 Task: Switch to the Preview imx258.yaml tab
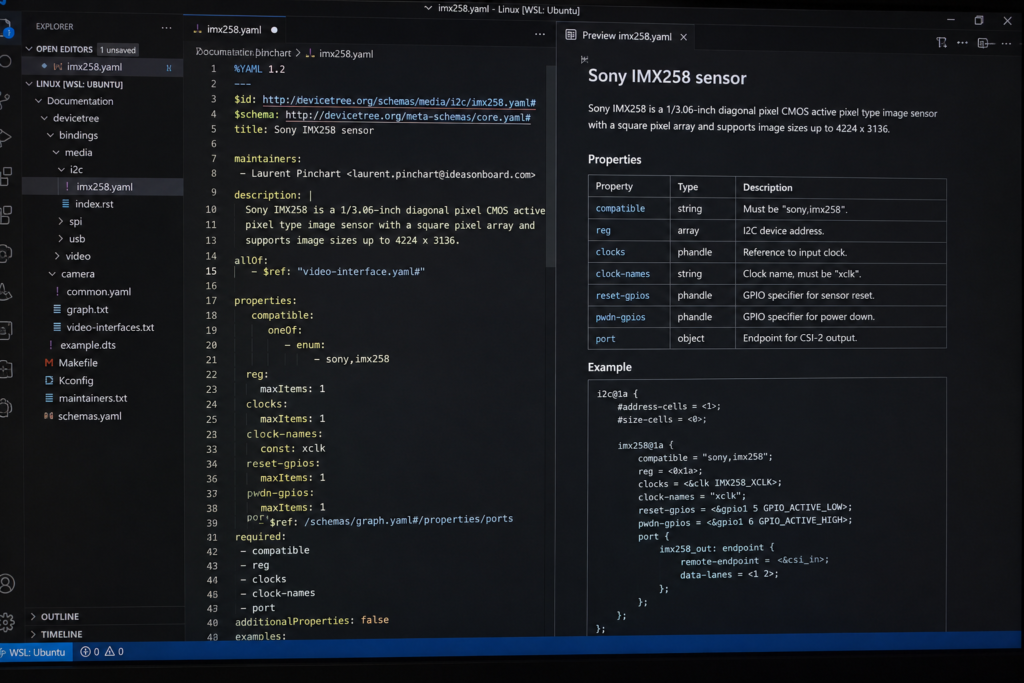pos(626,36)
